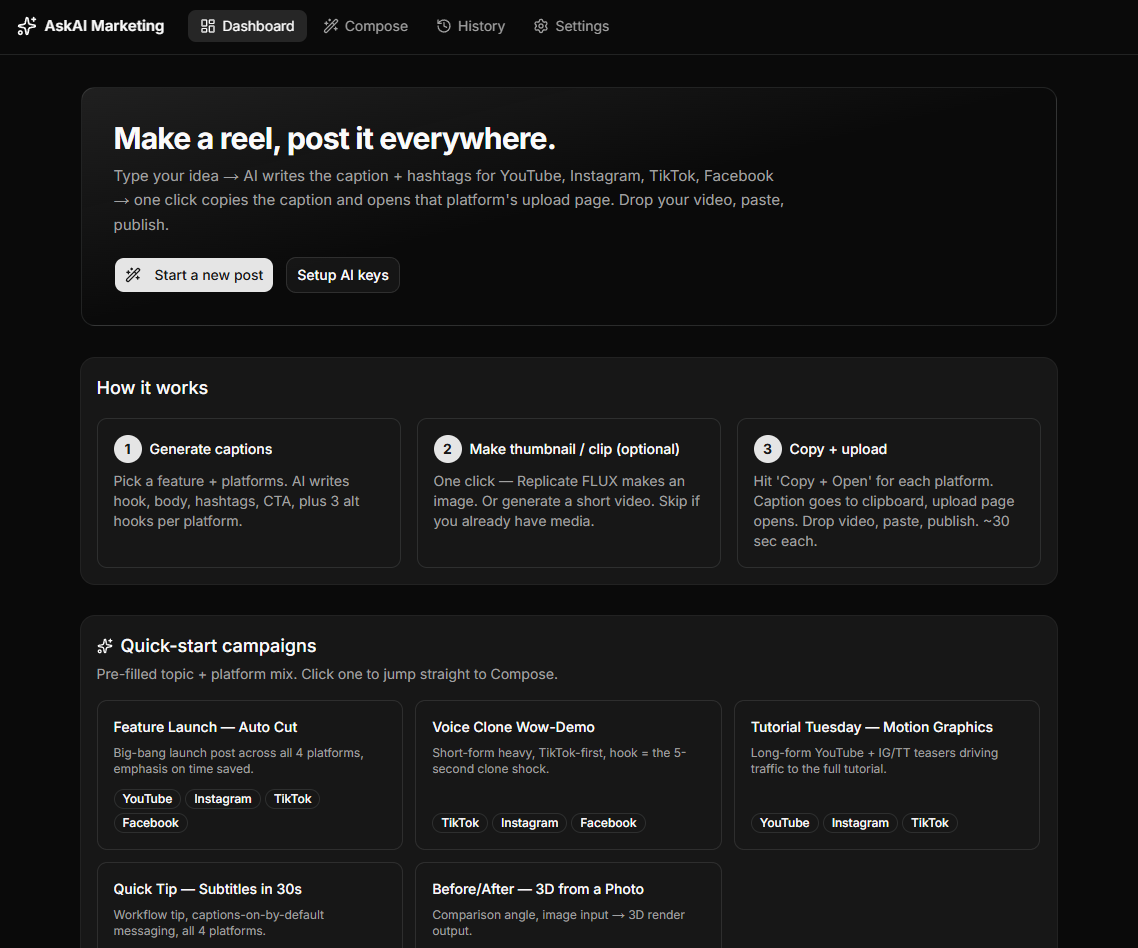
Task: Go to the History tab
Action: click(x=471, y=26)
